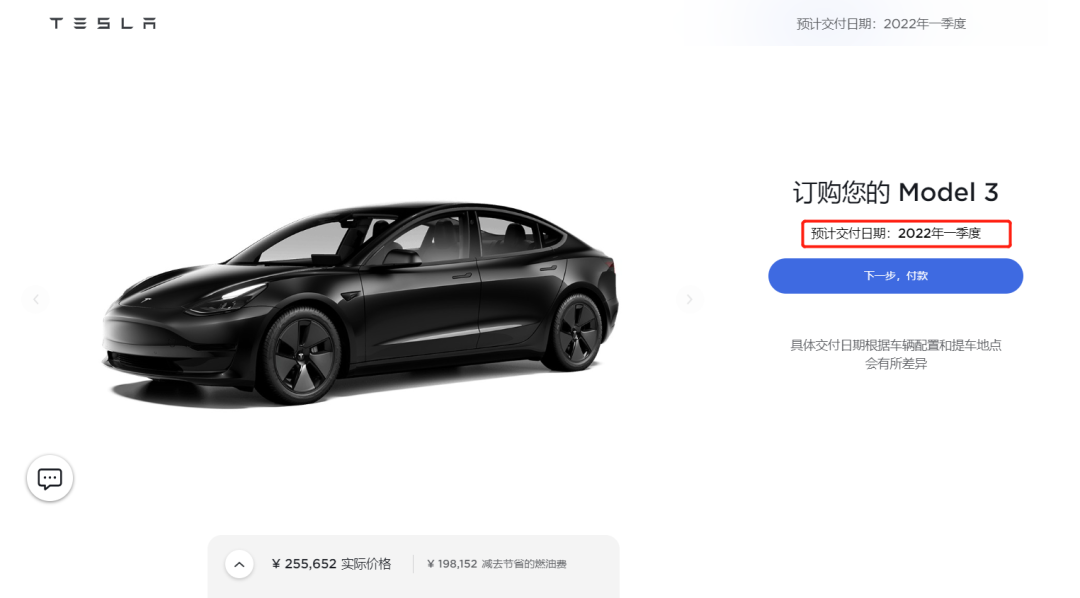This screenshot has height=598, width=1080.
Task: Open the chat support bubble
Action: [50, 479]
